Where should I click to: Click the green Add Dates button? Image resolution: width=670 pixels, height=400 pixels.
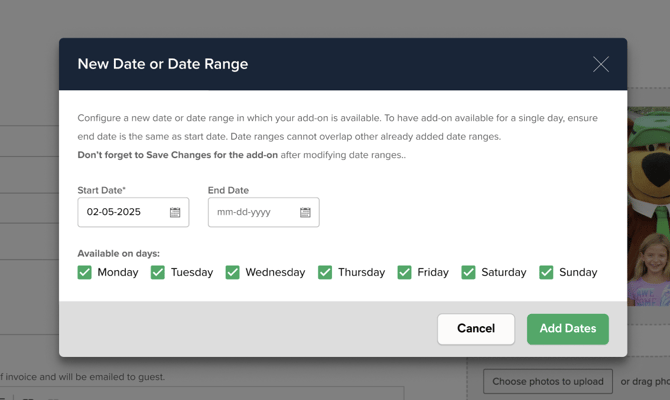coord(567,329)
